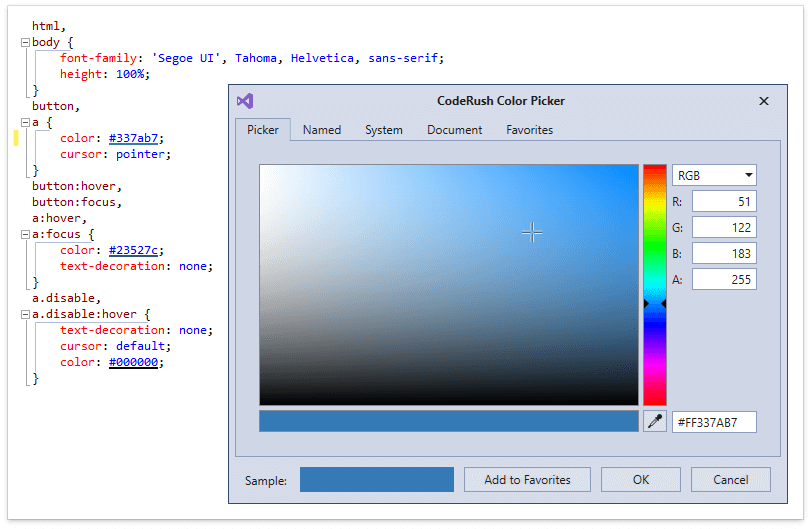This screenshot has height=529, width=811.
Task: Switch to the Named tab
Action: click(322, 130)
